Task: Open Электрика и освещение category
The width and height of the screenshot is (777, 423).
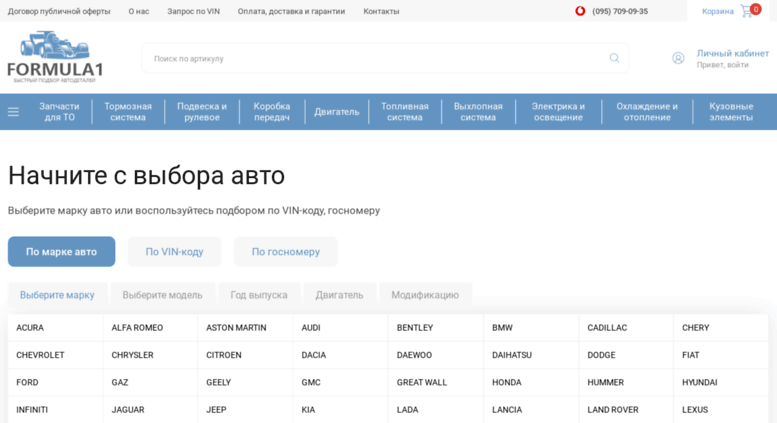Action: [x=558, y=112]
